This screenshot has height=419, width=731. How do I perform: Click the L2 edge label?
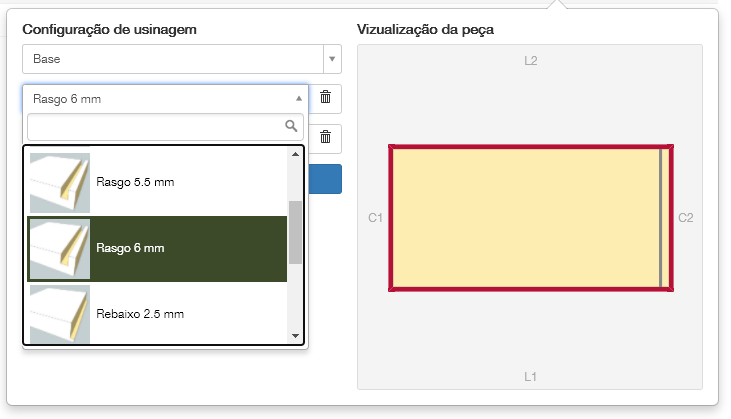[531, 61]
